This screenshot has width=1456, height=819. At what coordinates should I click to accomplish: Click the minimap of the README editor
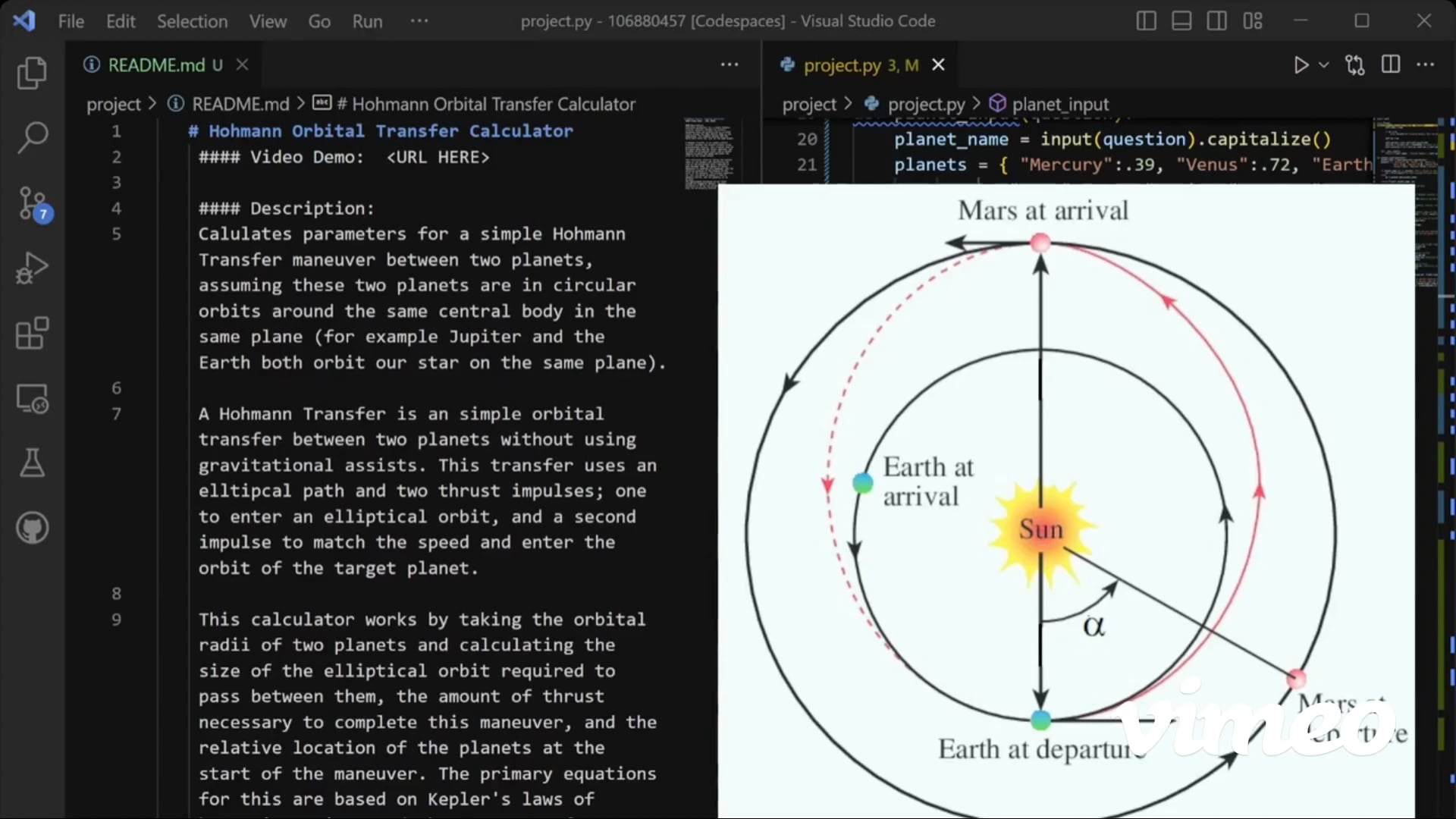pos(709,152)
